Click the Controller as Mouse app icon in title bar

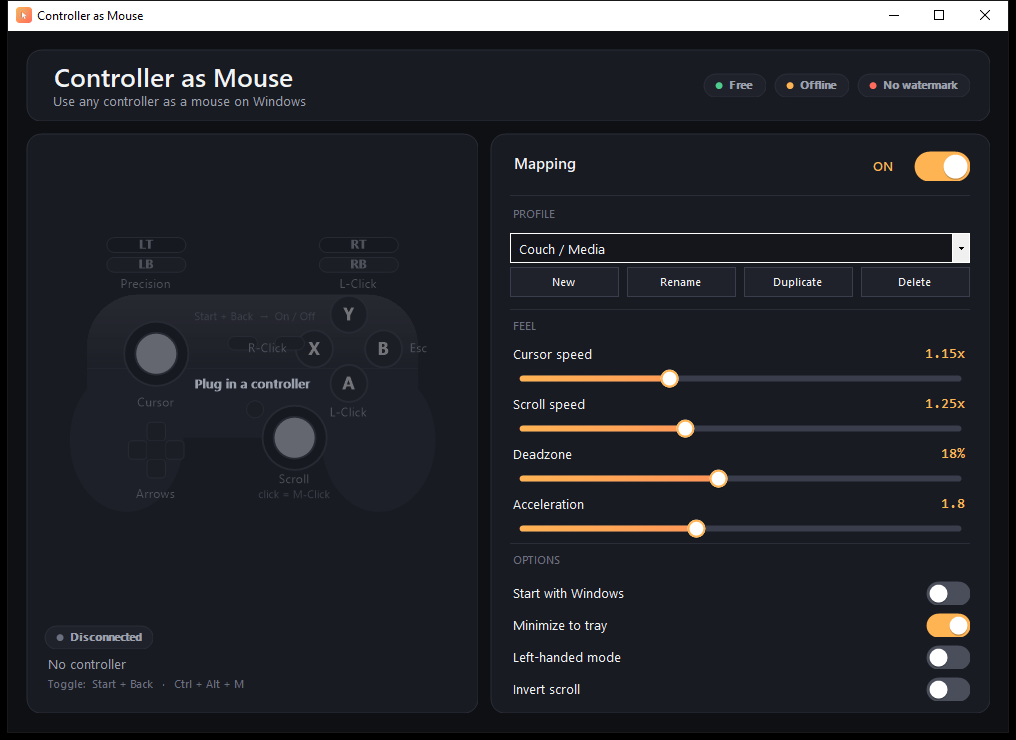pyautogui.click(x=23, y=15)
